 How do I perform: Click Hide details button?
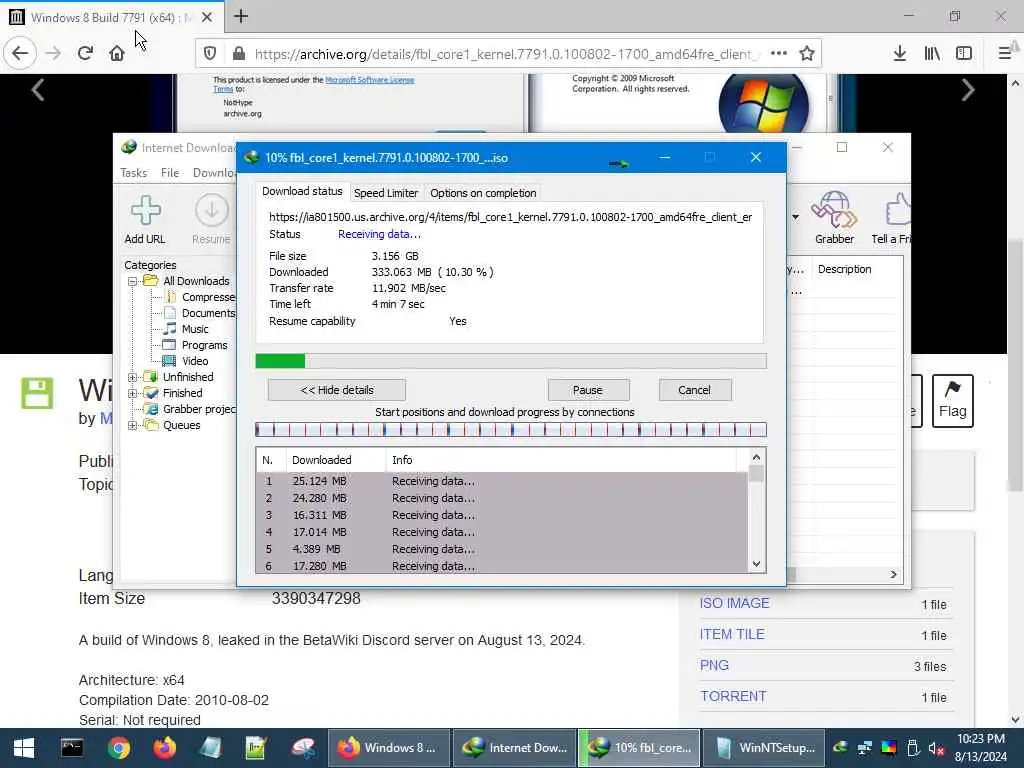(x=336, y=390)
